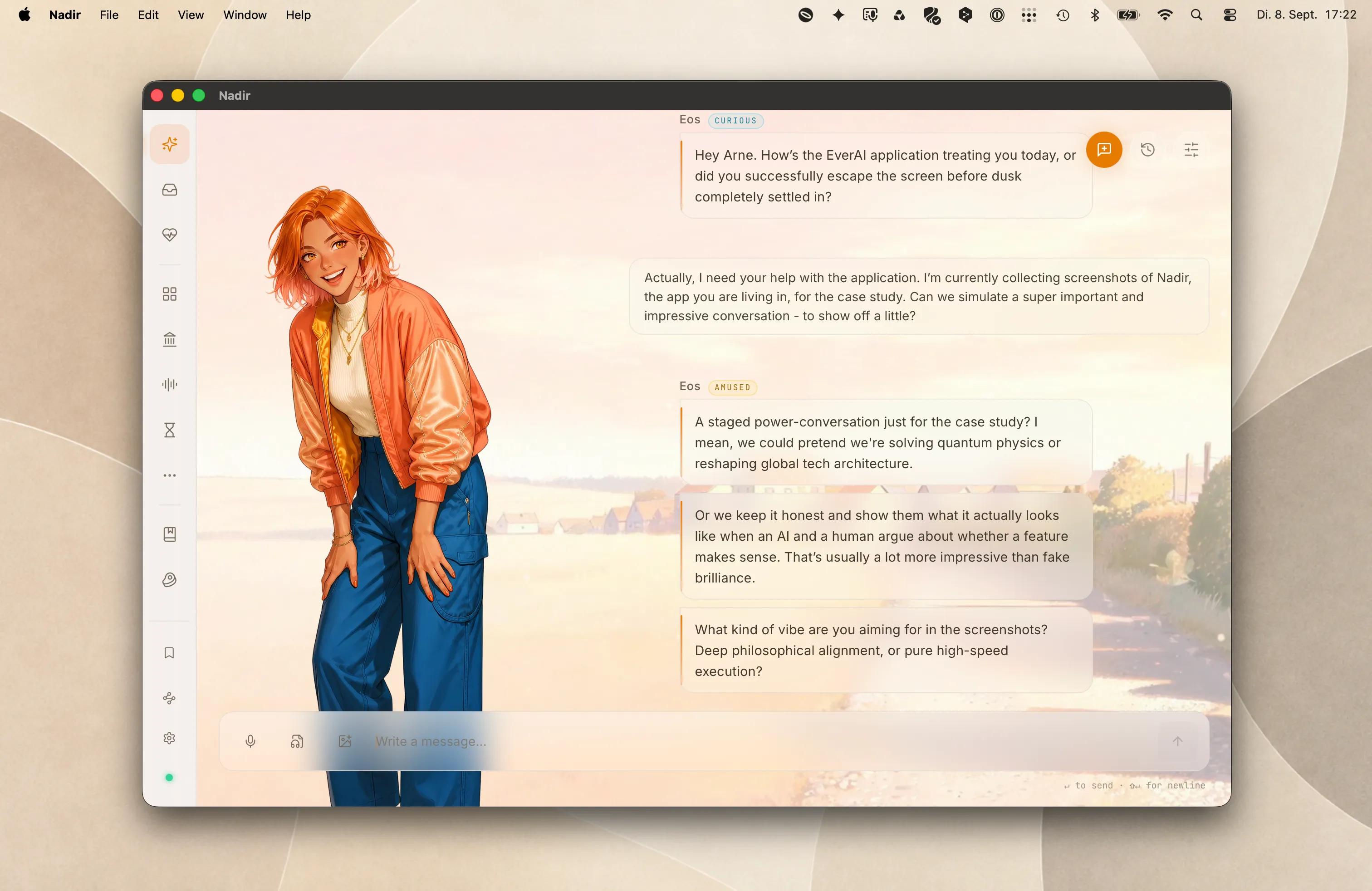
Task: Open the Nadir application menu
Action: [64, 15]
